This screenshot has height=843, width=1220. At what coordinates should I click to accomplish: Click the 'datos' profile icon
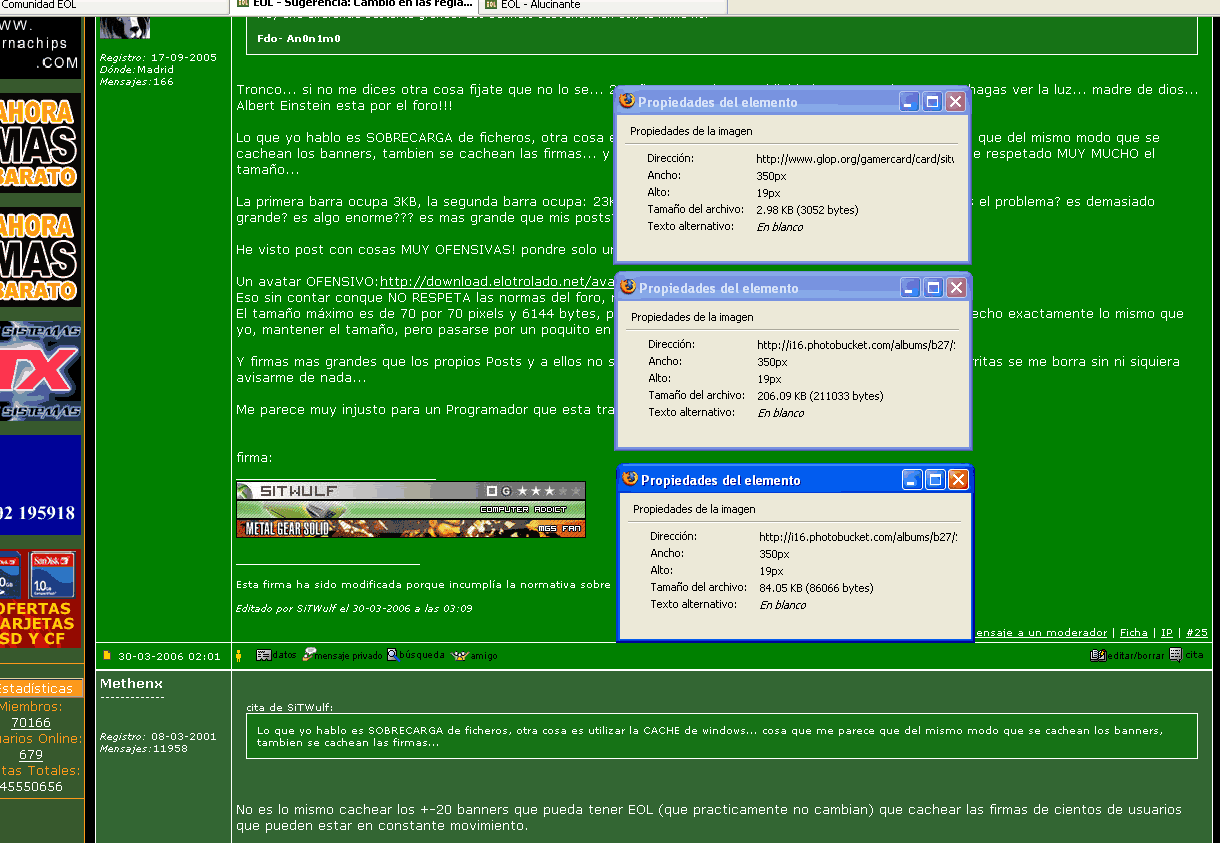tap(264, 656)
